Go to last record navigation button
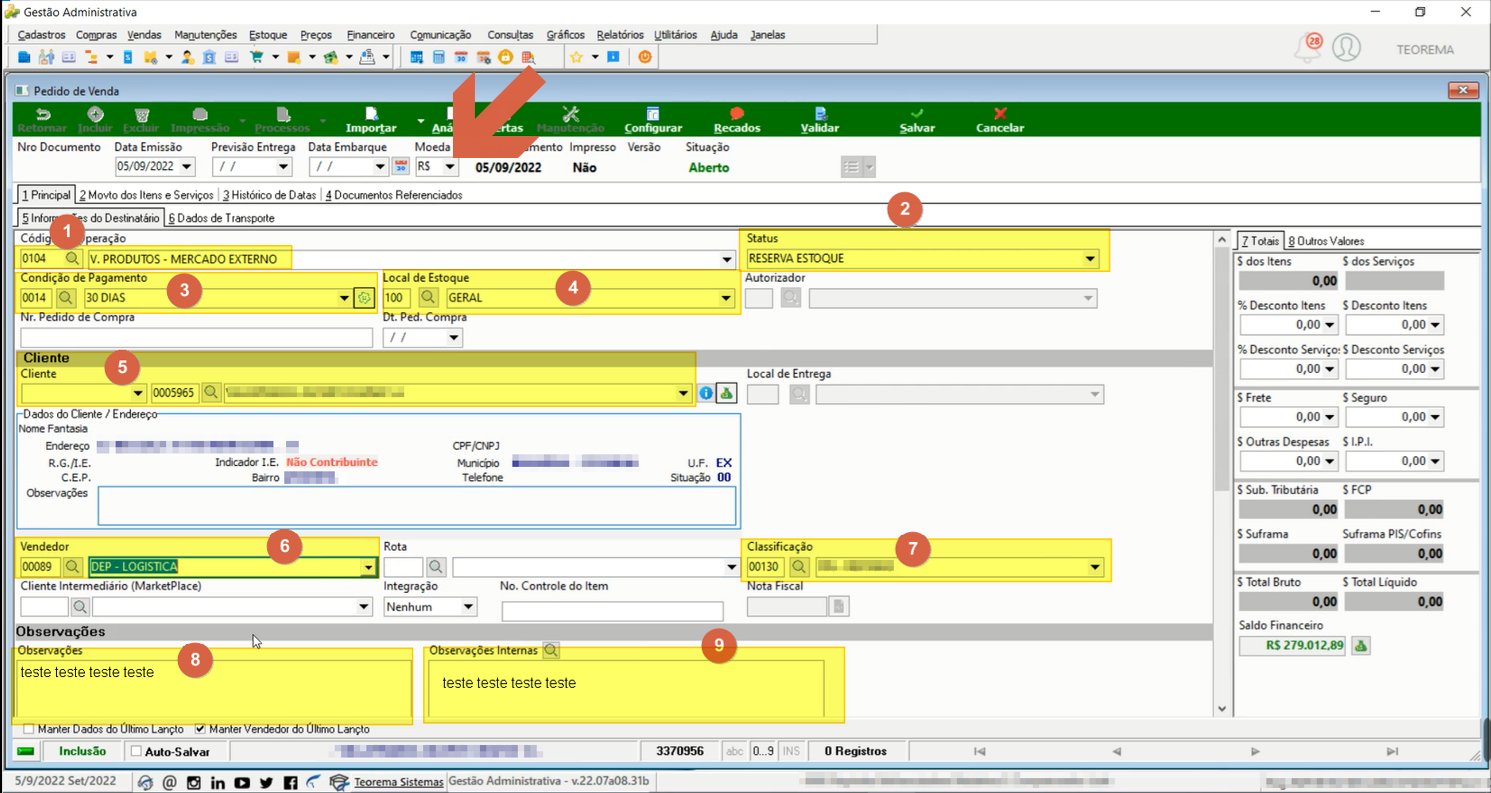 [x=1392, y=751]
